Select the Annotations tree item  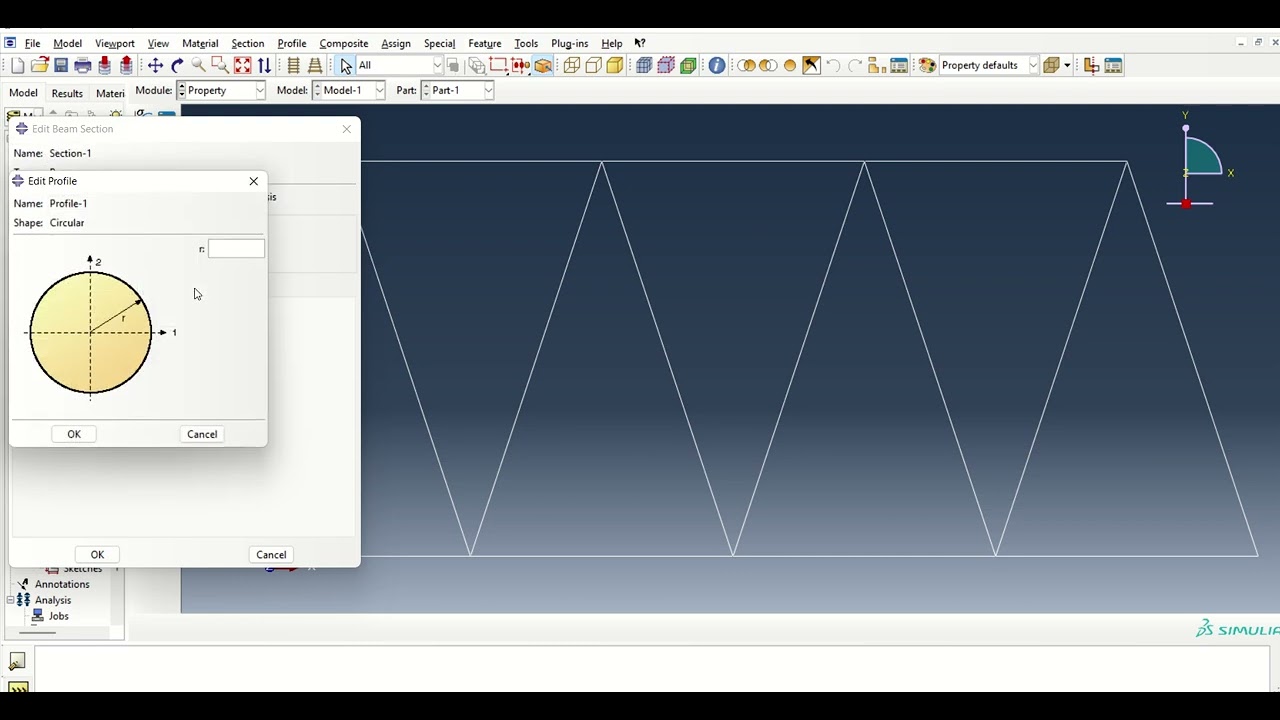[x=62, y=584]
